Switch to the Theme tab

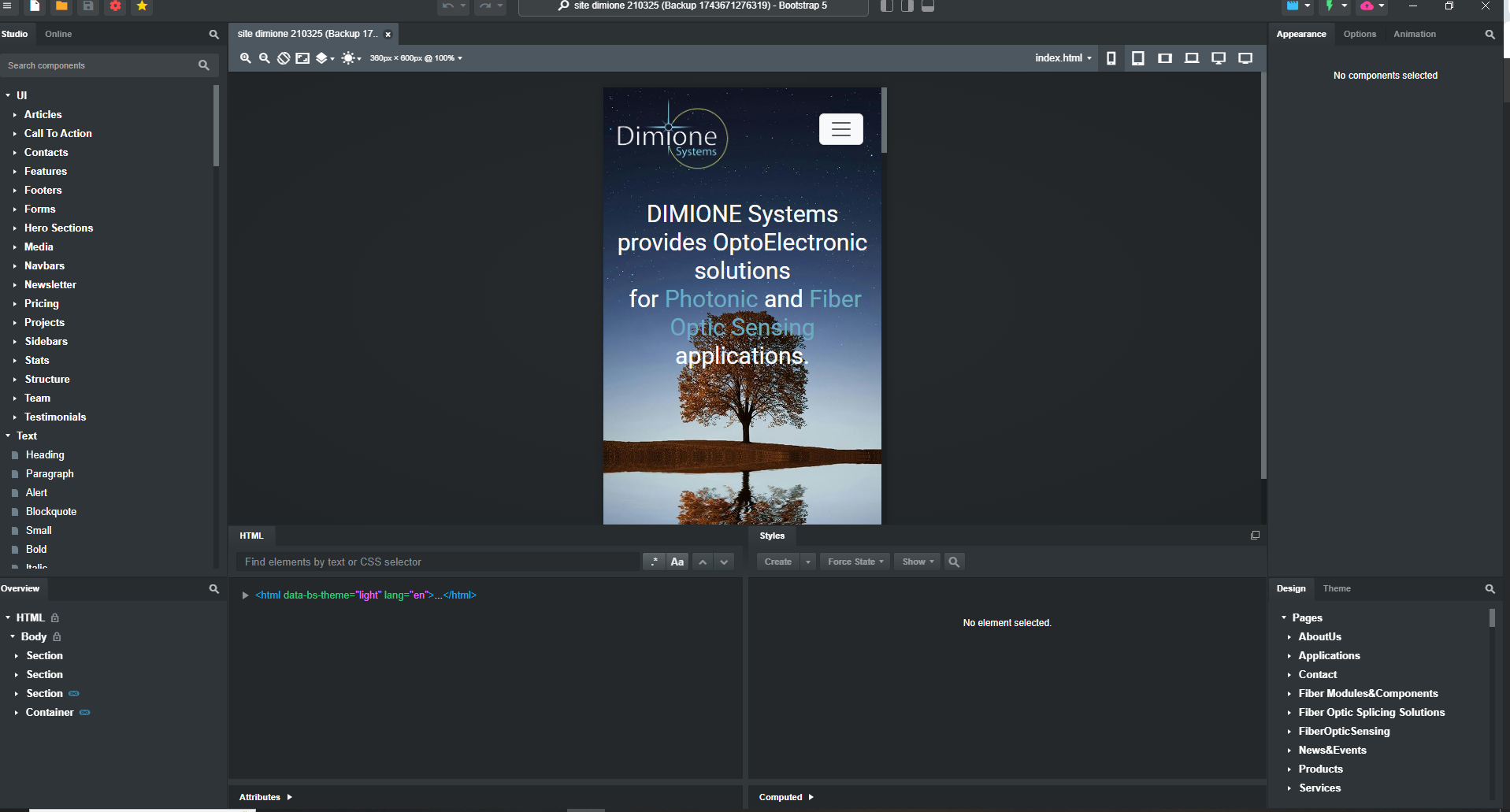1337,589
